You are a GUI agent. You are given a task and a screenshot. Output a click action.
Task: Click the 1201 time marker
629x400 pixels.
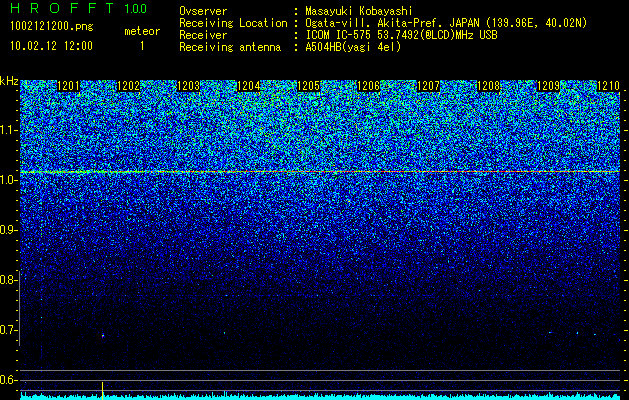tap(69, 86)
